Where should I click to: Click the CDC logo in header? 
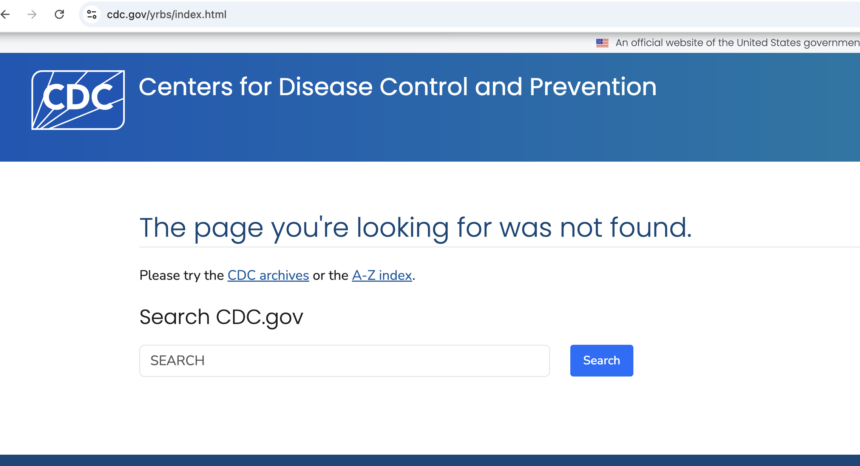pos(78,100)
